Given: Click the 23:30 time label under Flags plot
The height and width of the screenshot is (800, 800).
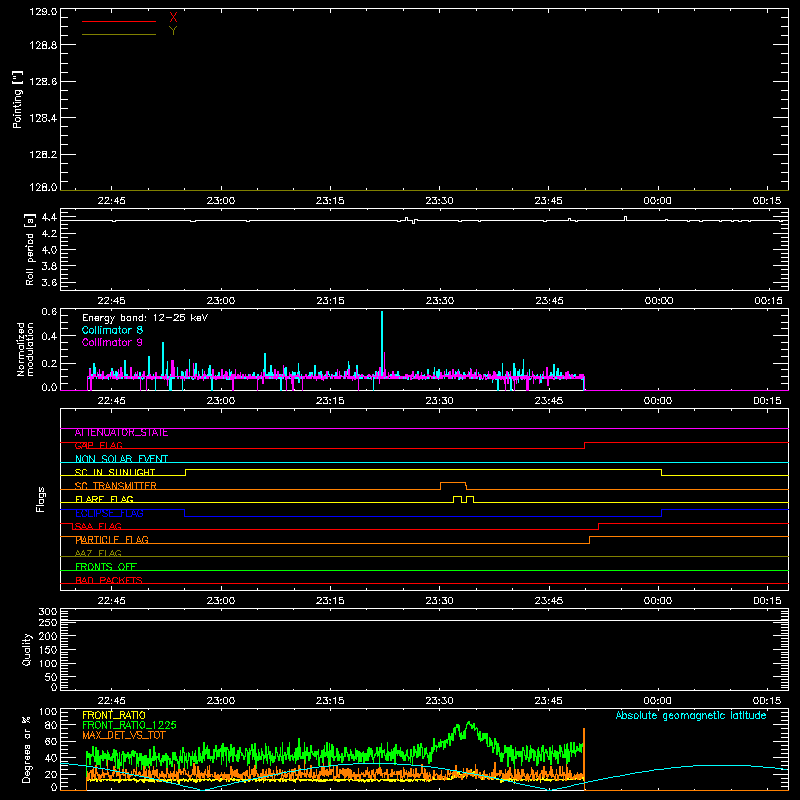Looking at the screenshot, I should tap(439, 601).
